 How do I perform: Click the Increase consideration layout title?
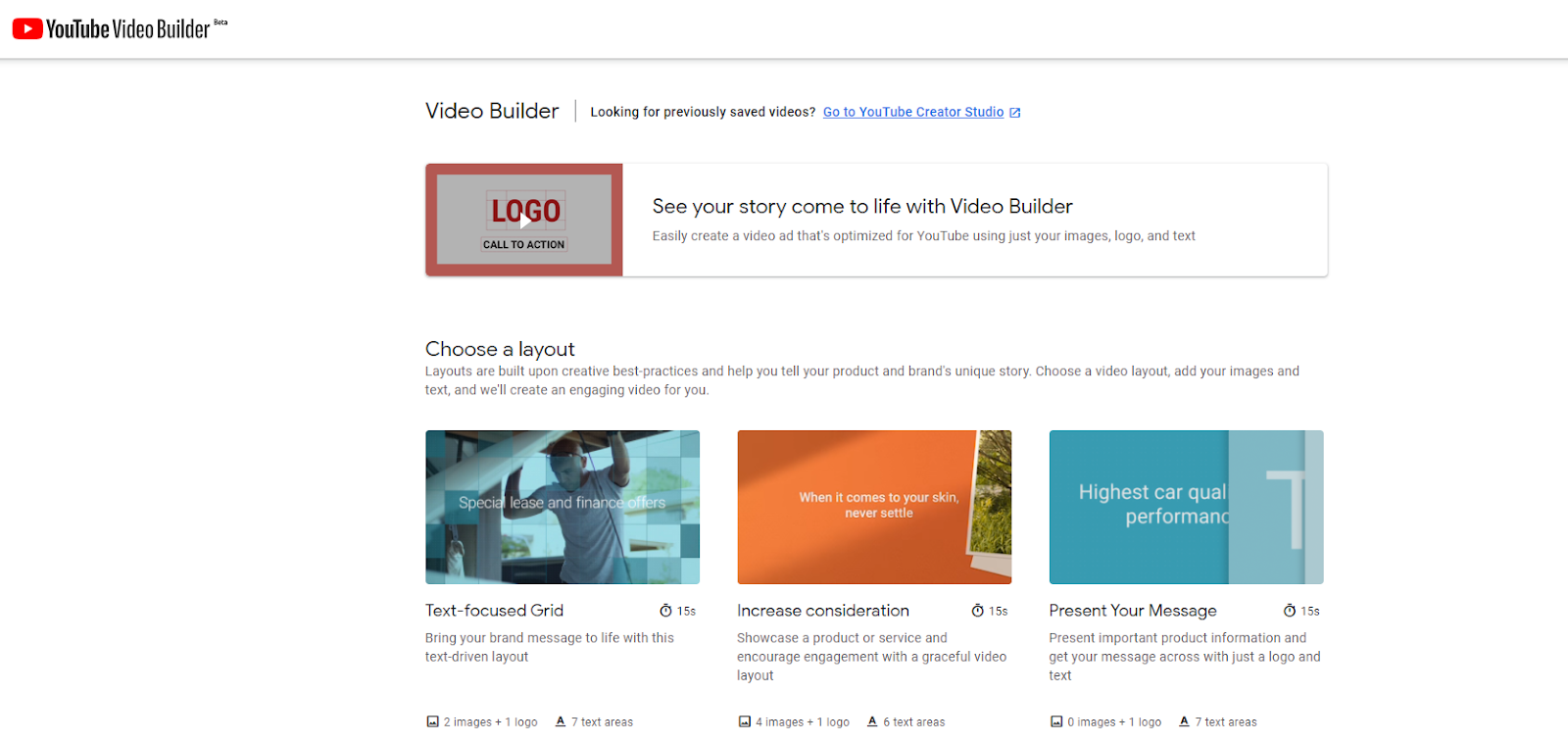(x=822, y=611)
